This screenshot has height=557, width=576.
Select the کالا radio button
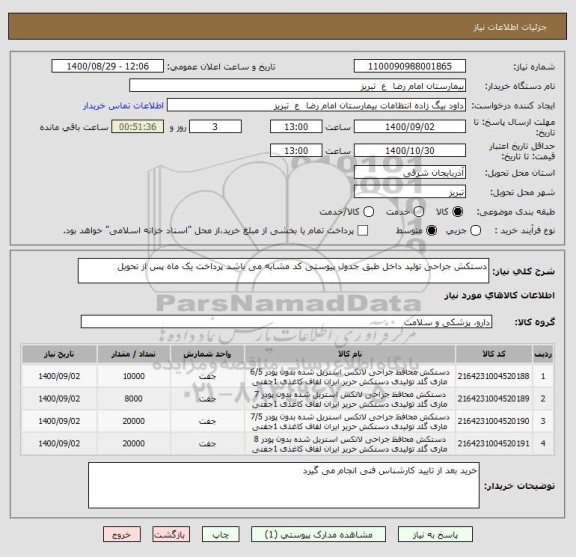tap(458, 212)
